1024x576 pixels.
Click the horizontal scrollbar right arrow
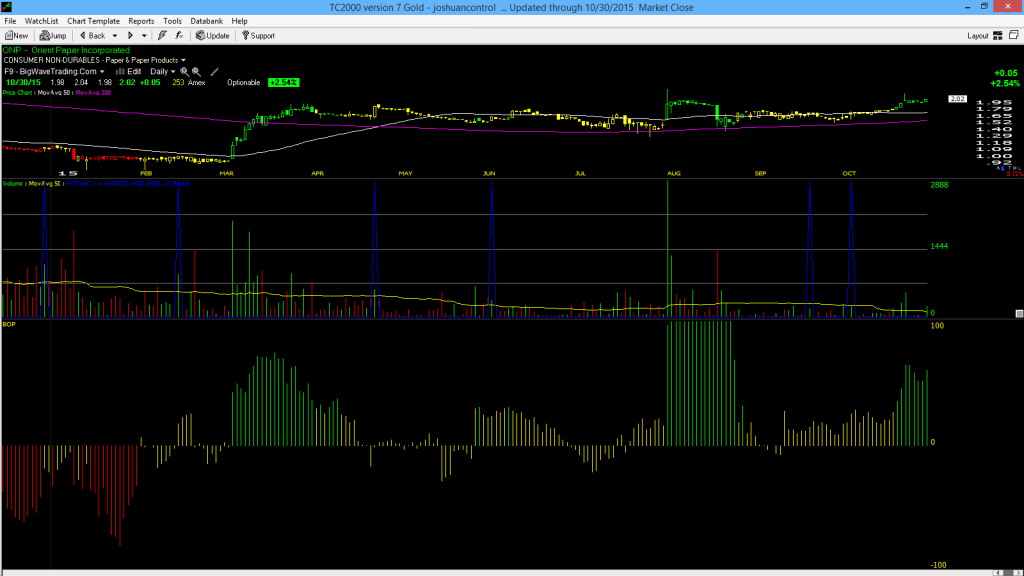pyautogui.click(x=1017, y=573)
